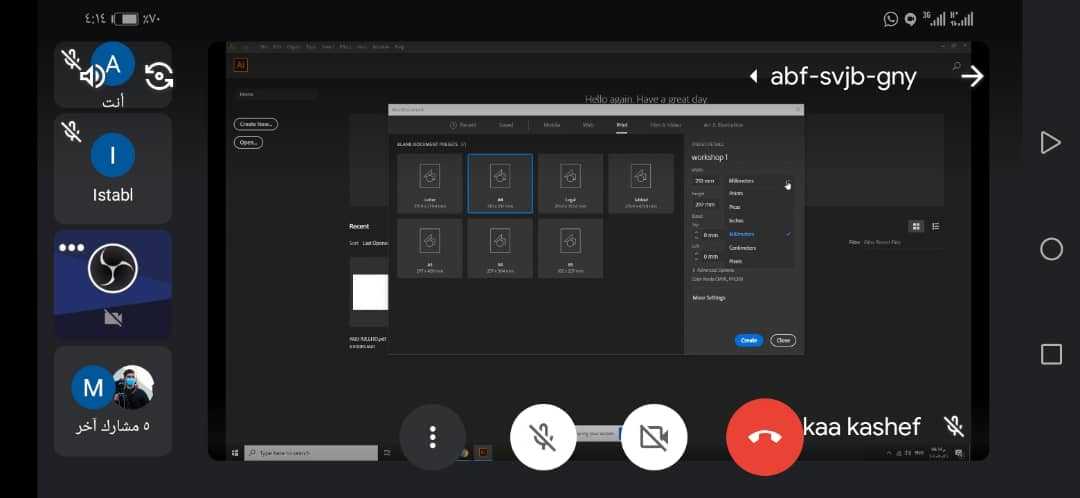Open the OBS participant tile options
This screenshot has width=1080, height=498.
click(72, 247)
